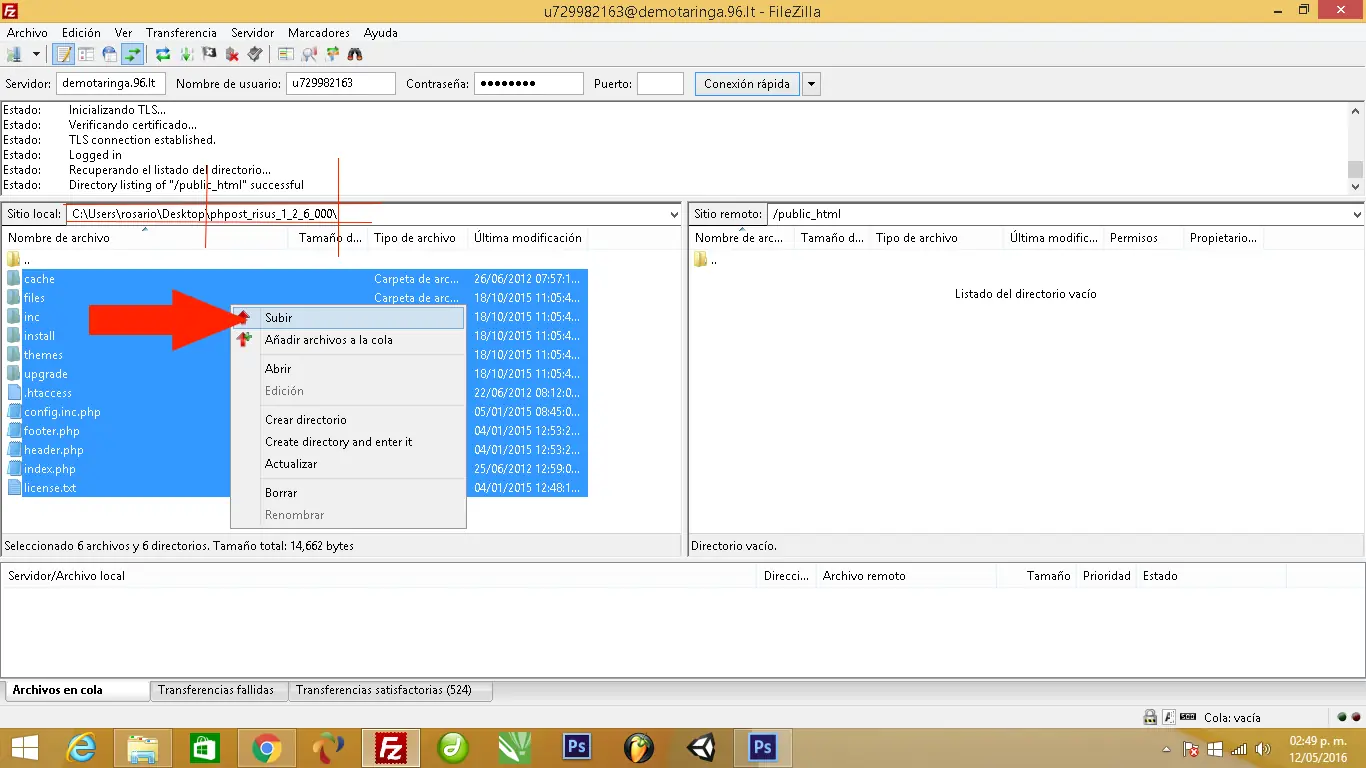Select the license.txt file
The width and height of the screenshot is (1366, 768).
(50, 488)
